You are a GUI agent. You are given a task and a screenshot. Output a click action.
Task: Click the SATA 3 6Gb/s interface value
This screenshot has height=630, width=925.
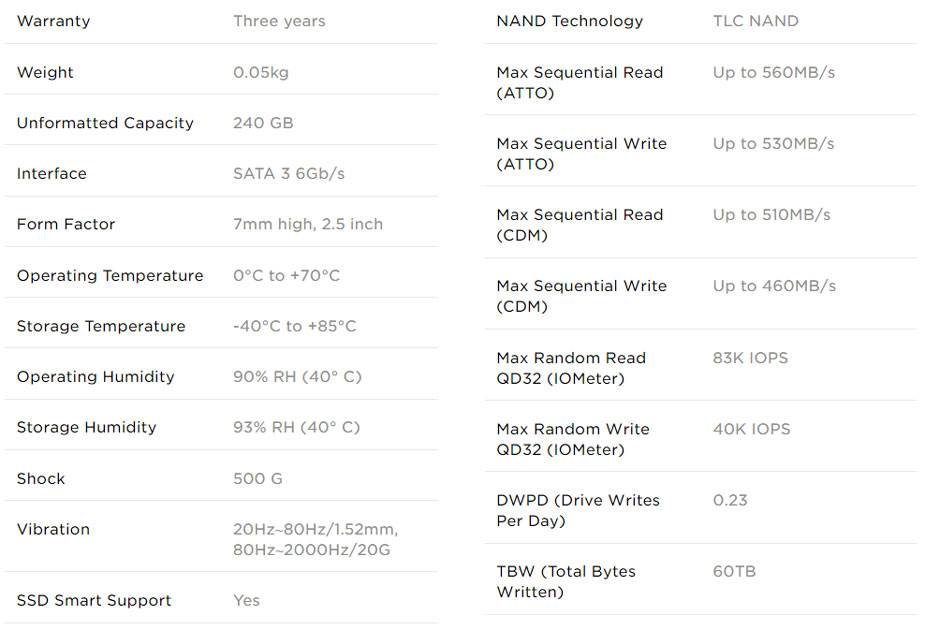coord(289,173)
